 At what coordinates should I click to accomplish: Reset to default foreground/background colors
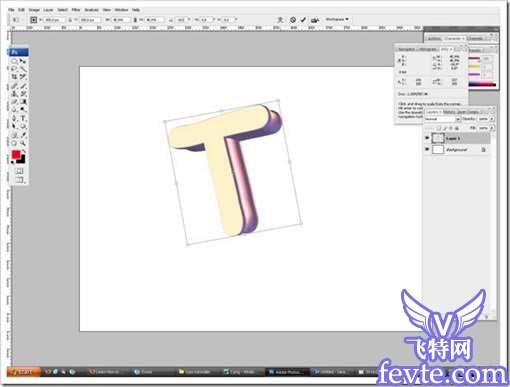click(x=12, y=162)
